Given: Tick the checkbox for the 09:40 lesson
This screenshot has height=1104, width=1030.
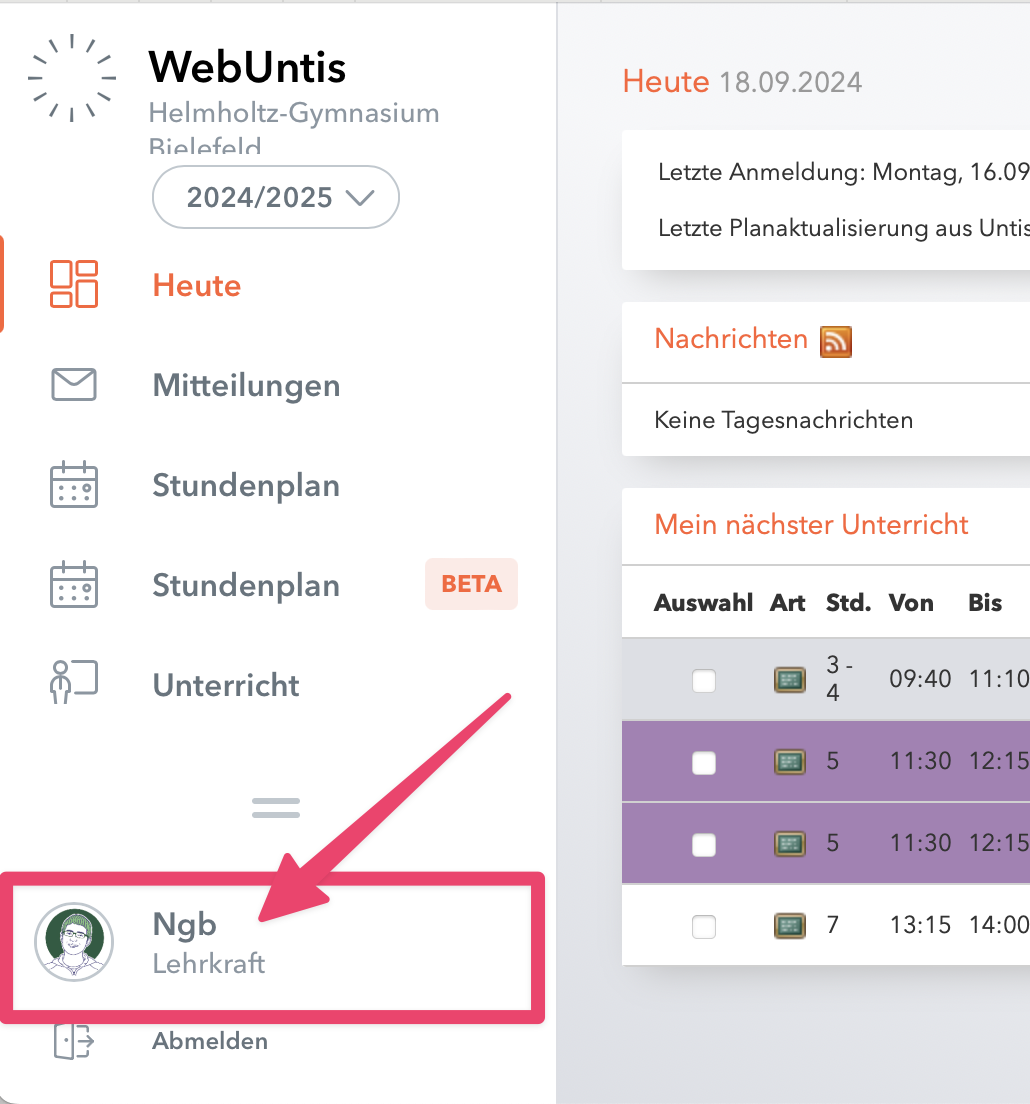Looking at the screenshot, I should point(703,678).
